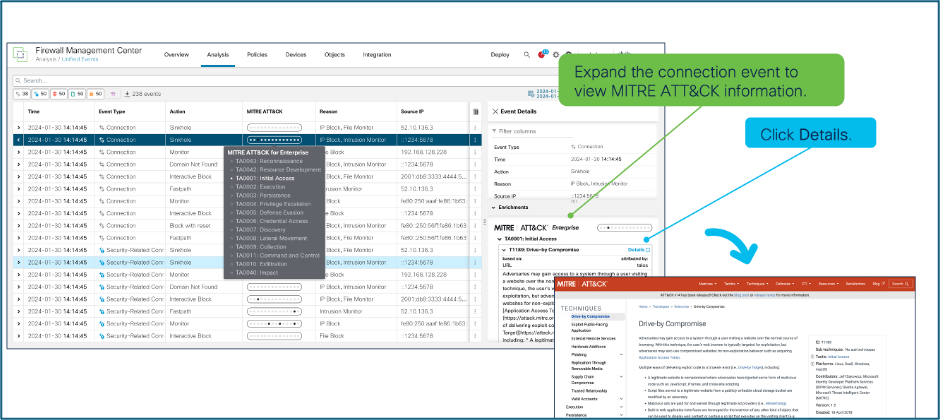Expand the first Sinkhole connection row
Viewport: 940px width, 420px height.
point(18,128)
